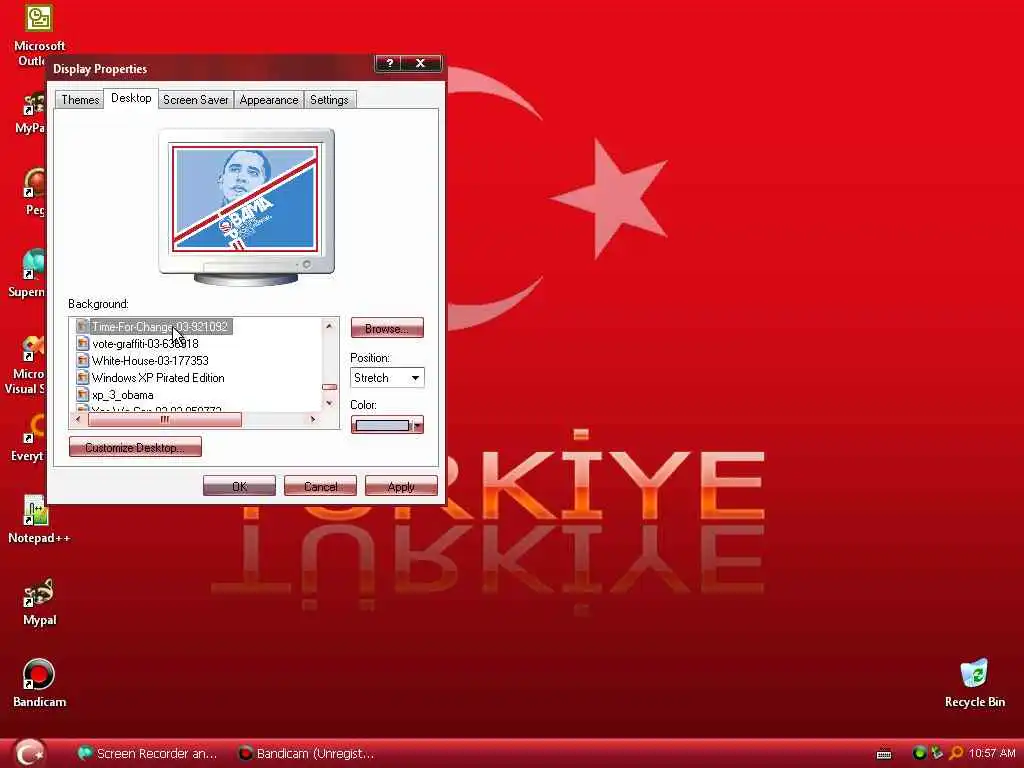This screenshot has width=1024, height=768.
Task: Open the Bandicam desktop shortcut
Action: coord(38,683)
